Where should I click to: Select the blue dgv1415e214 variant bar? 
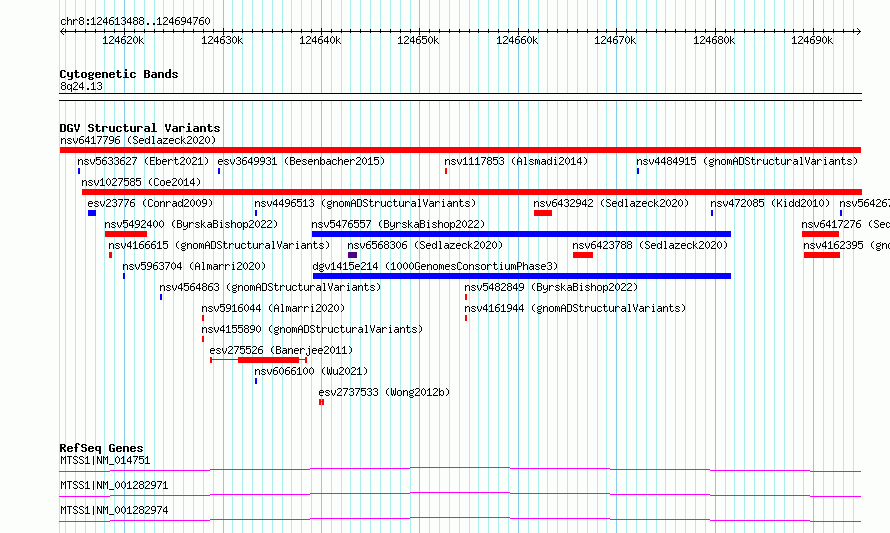point(522,276)
